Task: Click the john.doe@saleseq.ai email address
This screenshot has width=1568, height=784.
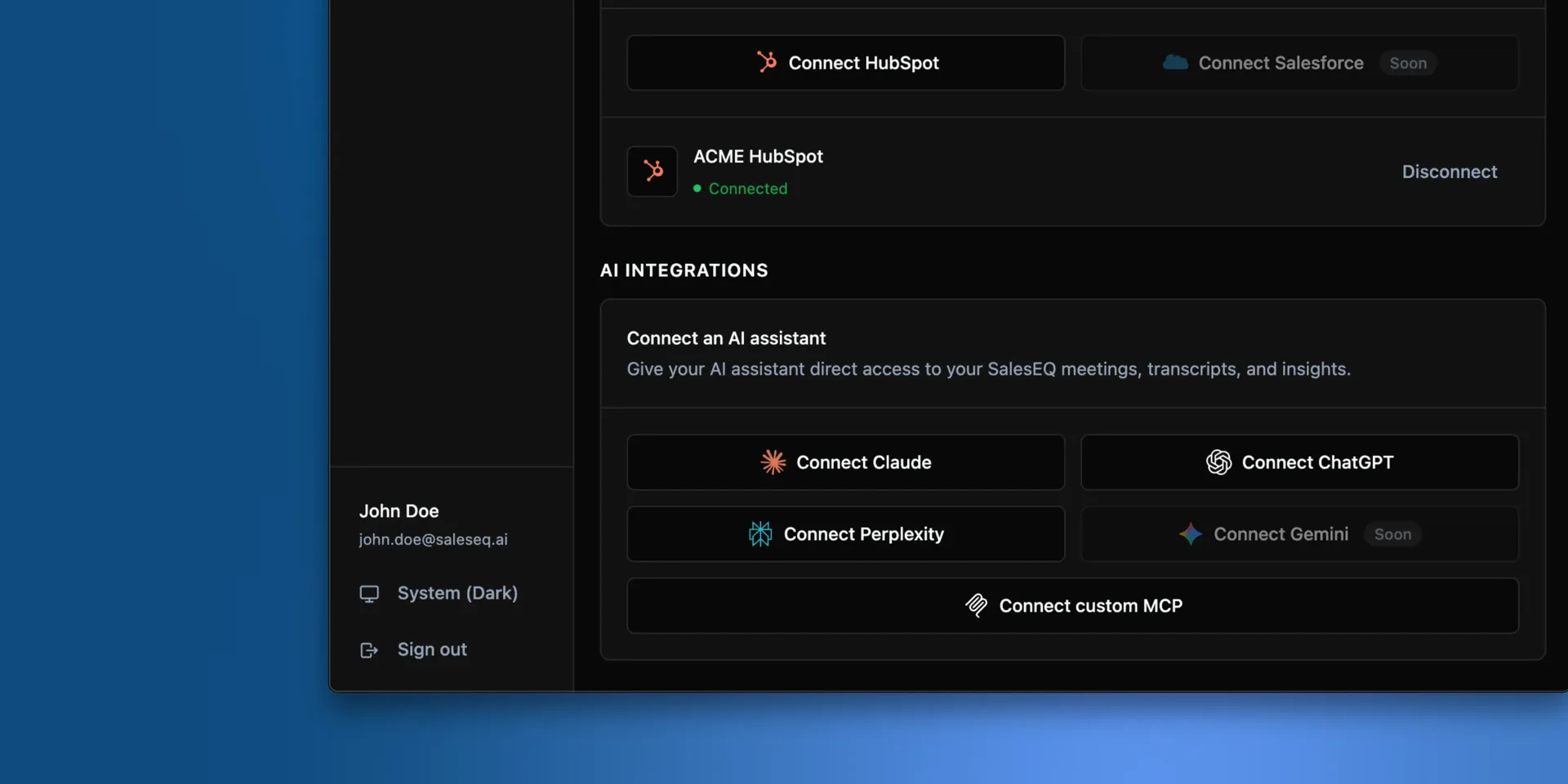Action: coord(433,540)
